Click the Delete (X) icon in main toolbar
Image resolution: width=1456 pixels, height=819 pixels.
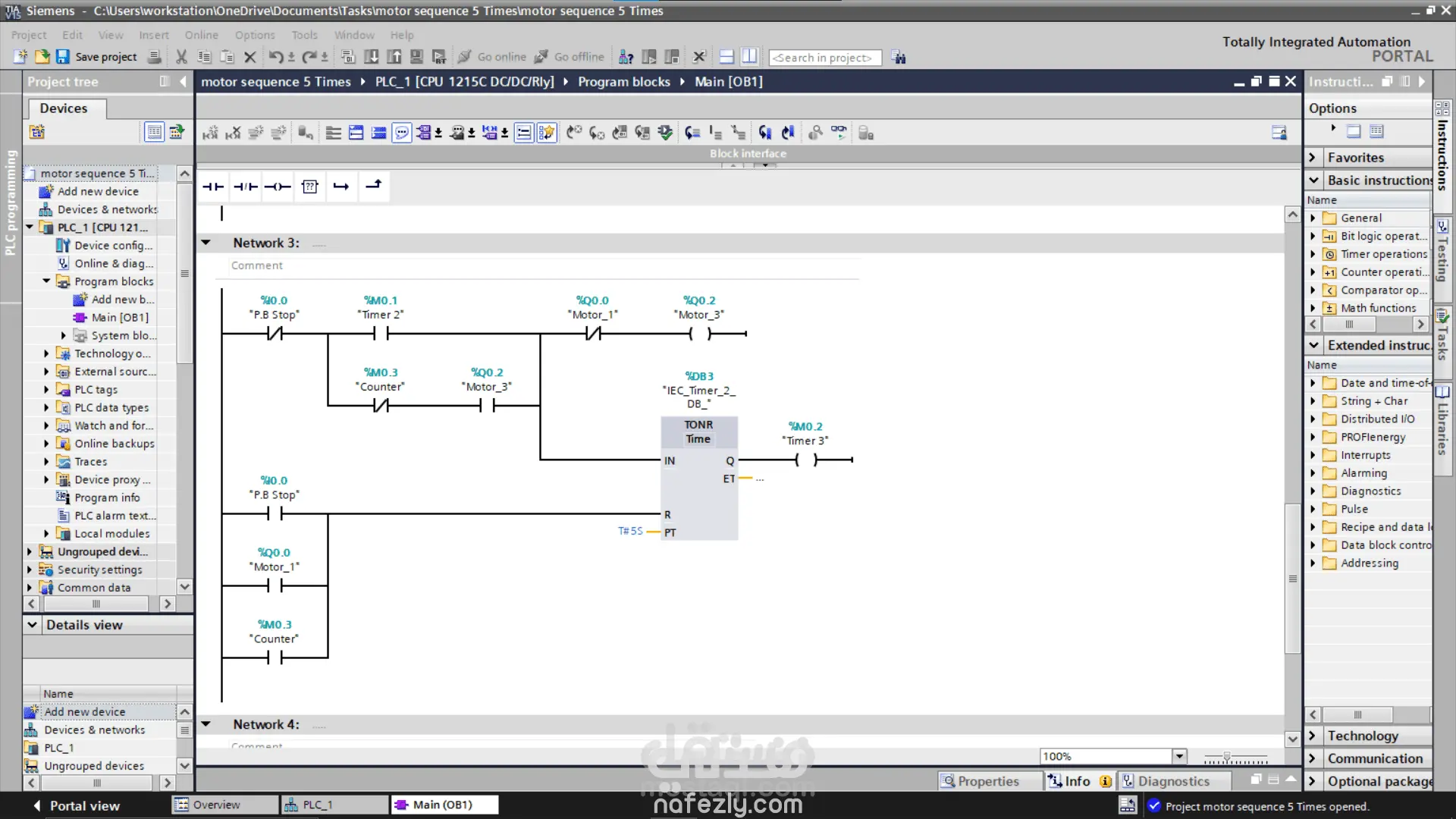[x=249, y=57]
